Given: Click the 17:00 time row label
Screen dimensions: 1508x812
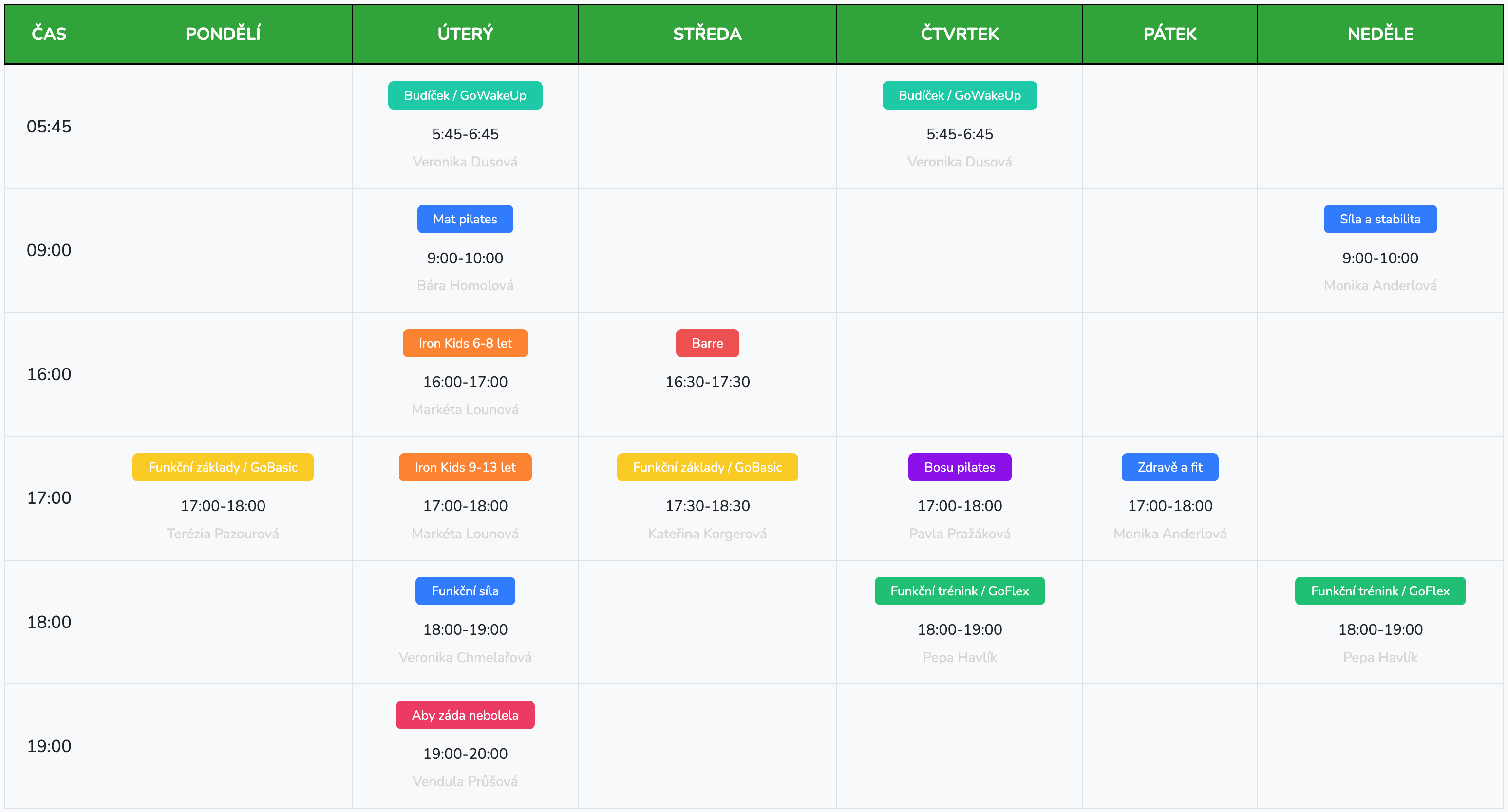Looking at the screenshot, I should 49,498.
